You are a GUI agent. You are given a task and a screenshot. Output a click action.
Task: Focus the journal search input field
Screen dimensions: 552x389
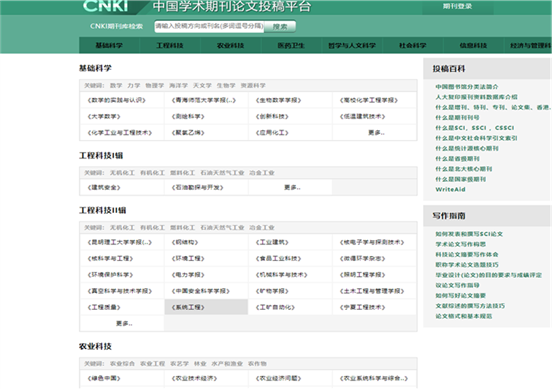[209, 26]
